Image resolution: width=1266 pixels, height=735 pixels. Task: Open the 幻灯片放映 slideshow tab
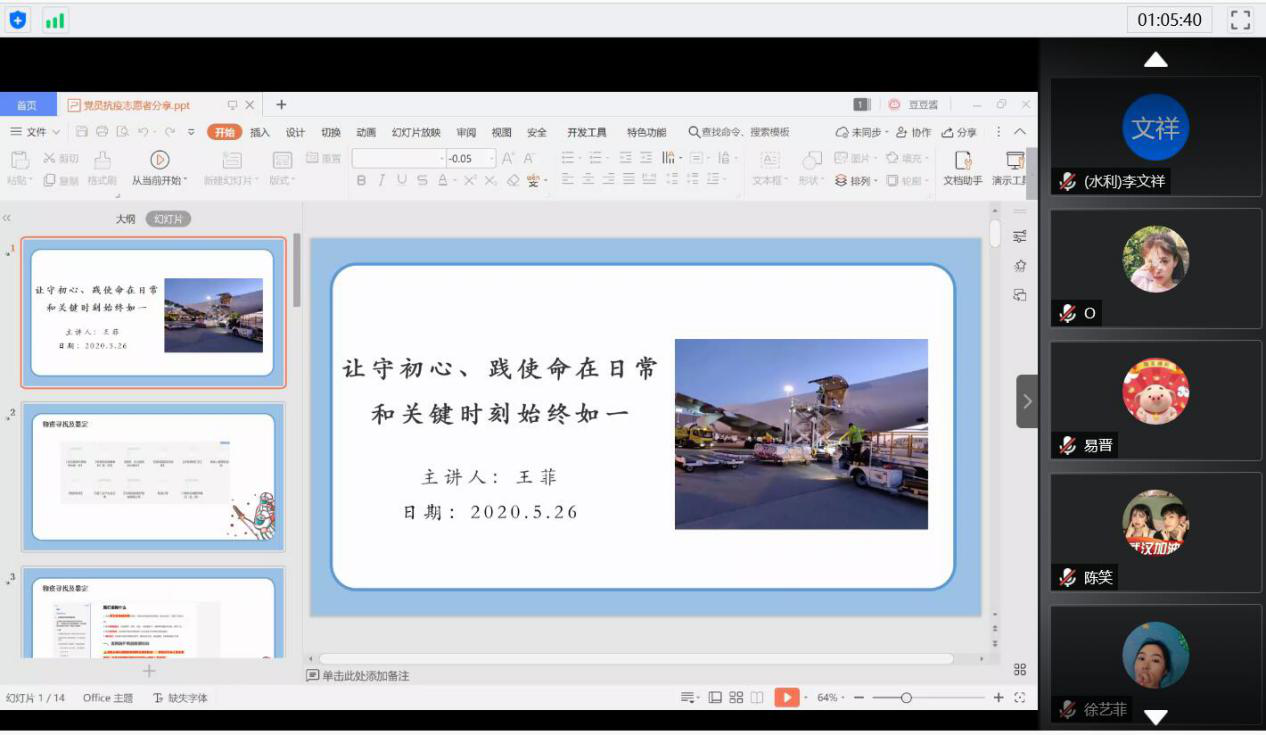point(416,132)
